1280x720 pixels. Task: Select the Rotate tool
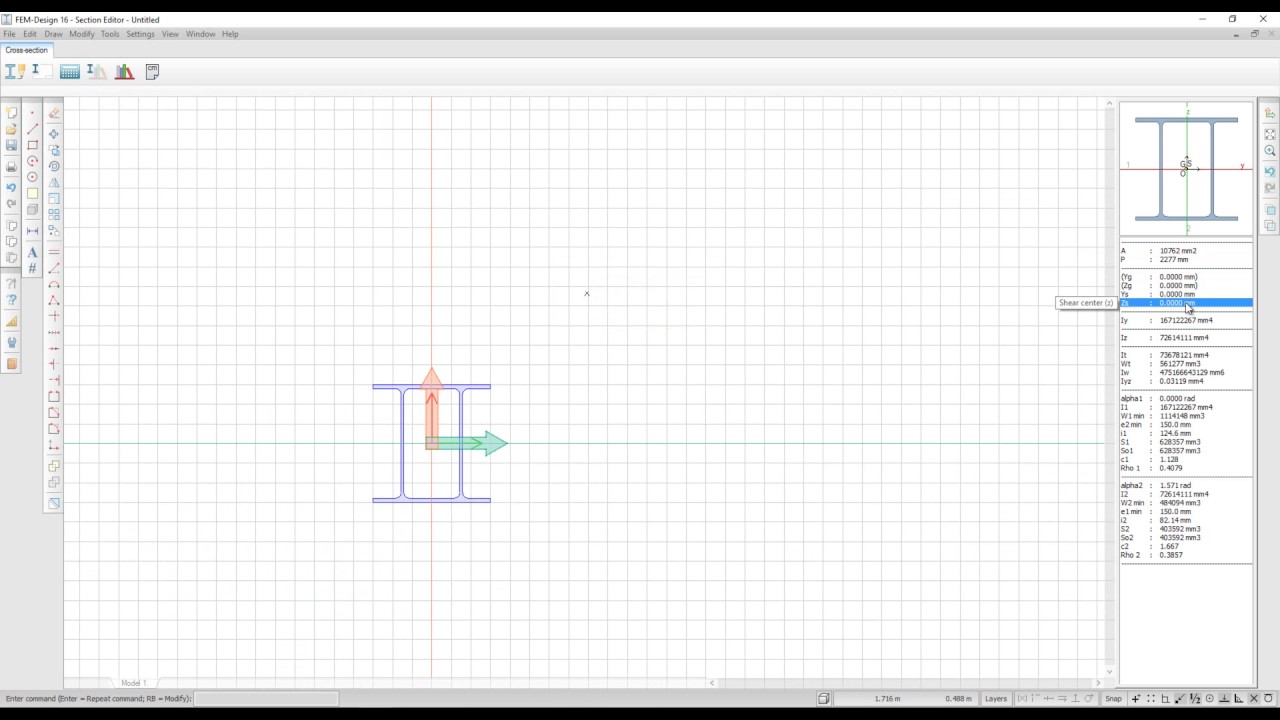pyautogui.click(x=54, y=166)
